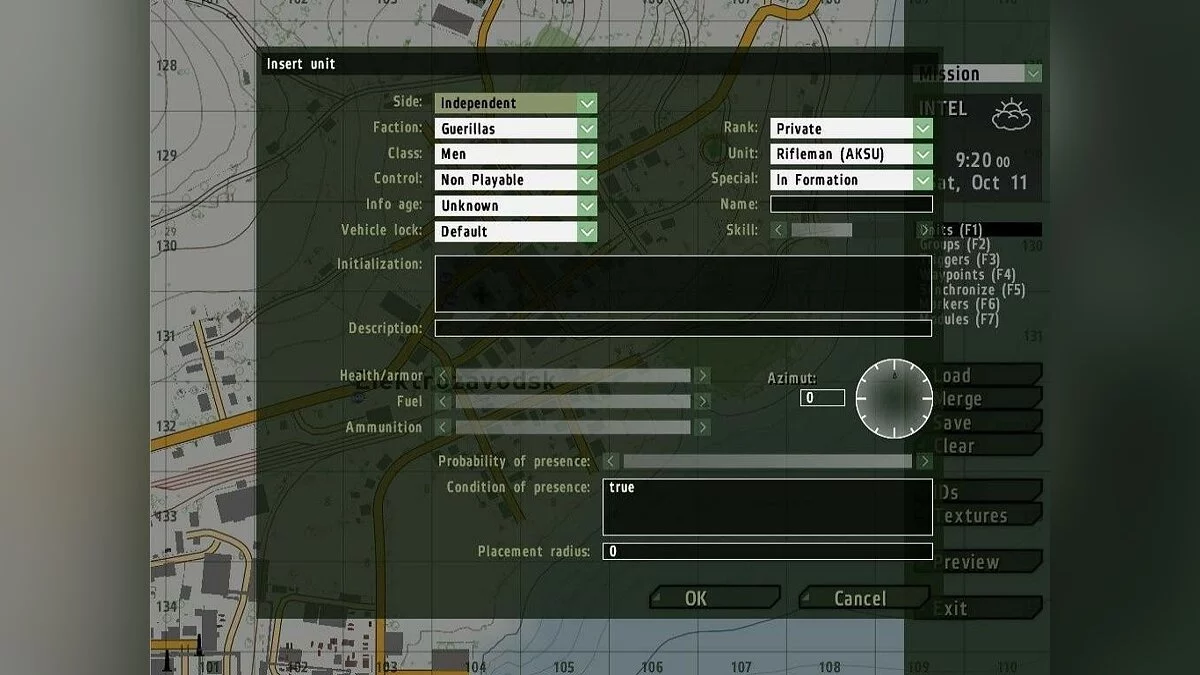This screenshot has height=675, width=1200.
Task: Click the weather cloud icon in Intel panel
Action: point(1011,117)
